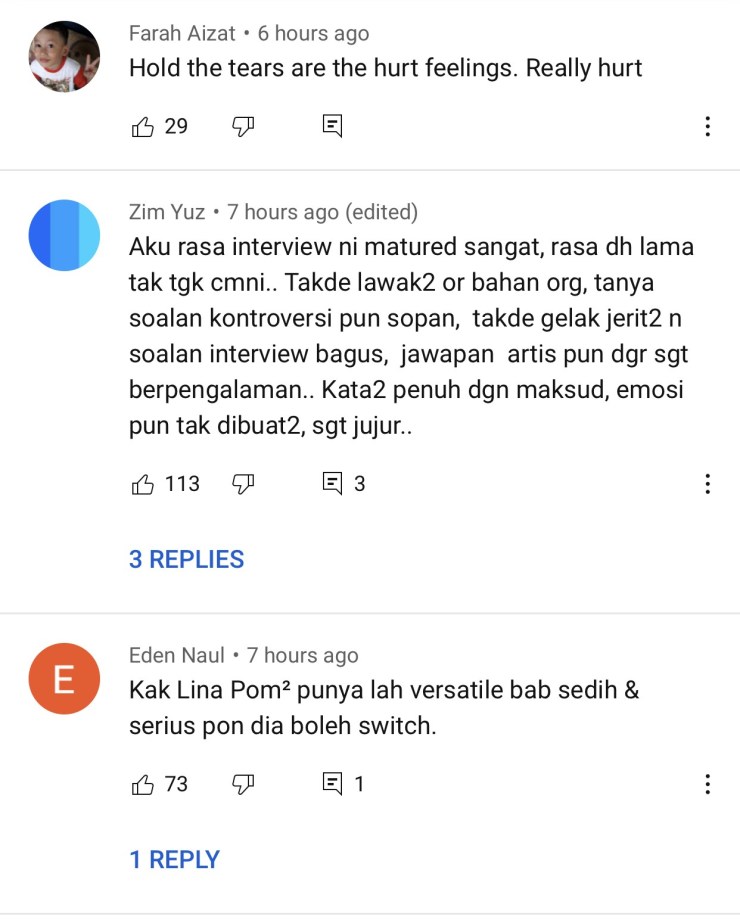Open the Farah Aizat channel name
The image size is (740, 920).
click(x=182, y=33)
